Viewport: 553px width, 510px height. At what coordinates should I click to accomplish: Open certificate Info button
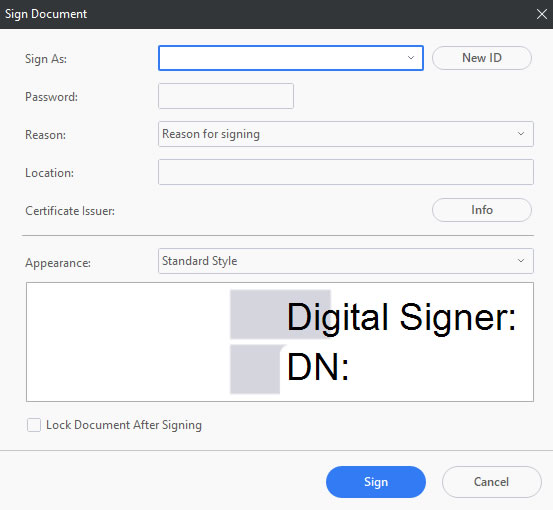[x=482, y=210]
